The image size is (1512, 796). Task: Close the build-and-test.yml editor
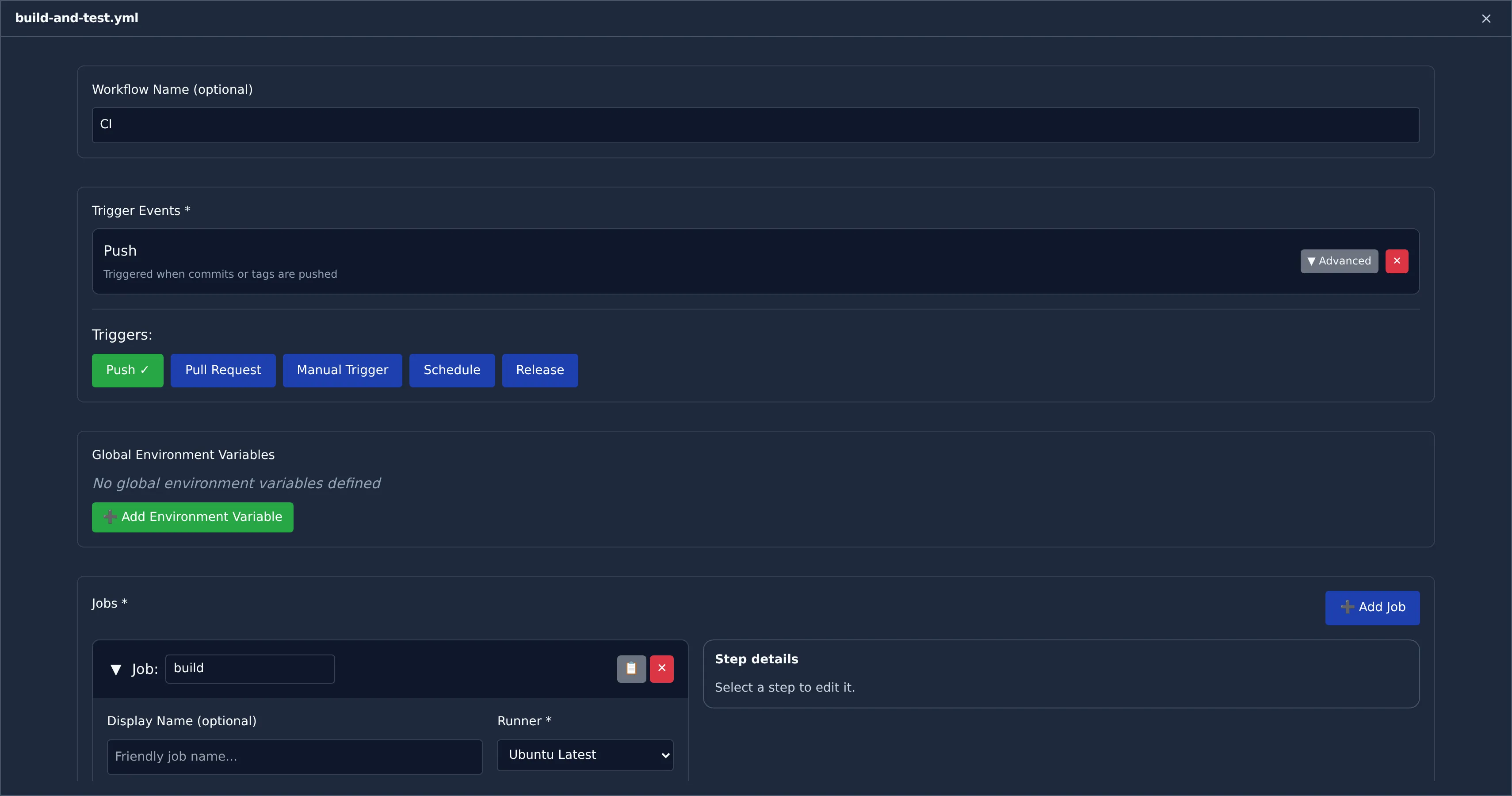1485,19
